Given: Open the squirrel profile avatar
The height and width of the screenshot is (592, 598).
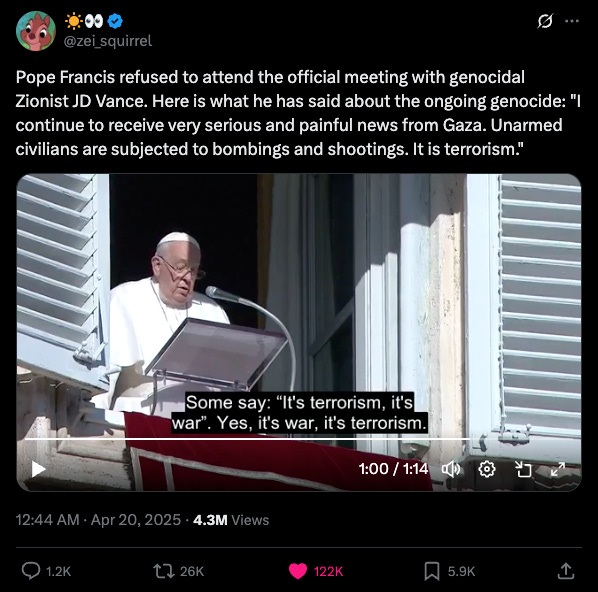Looking at the screenshot, I should [36, 31].
